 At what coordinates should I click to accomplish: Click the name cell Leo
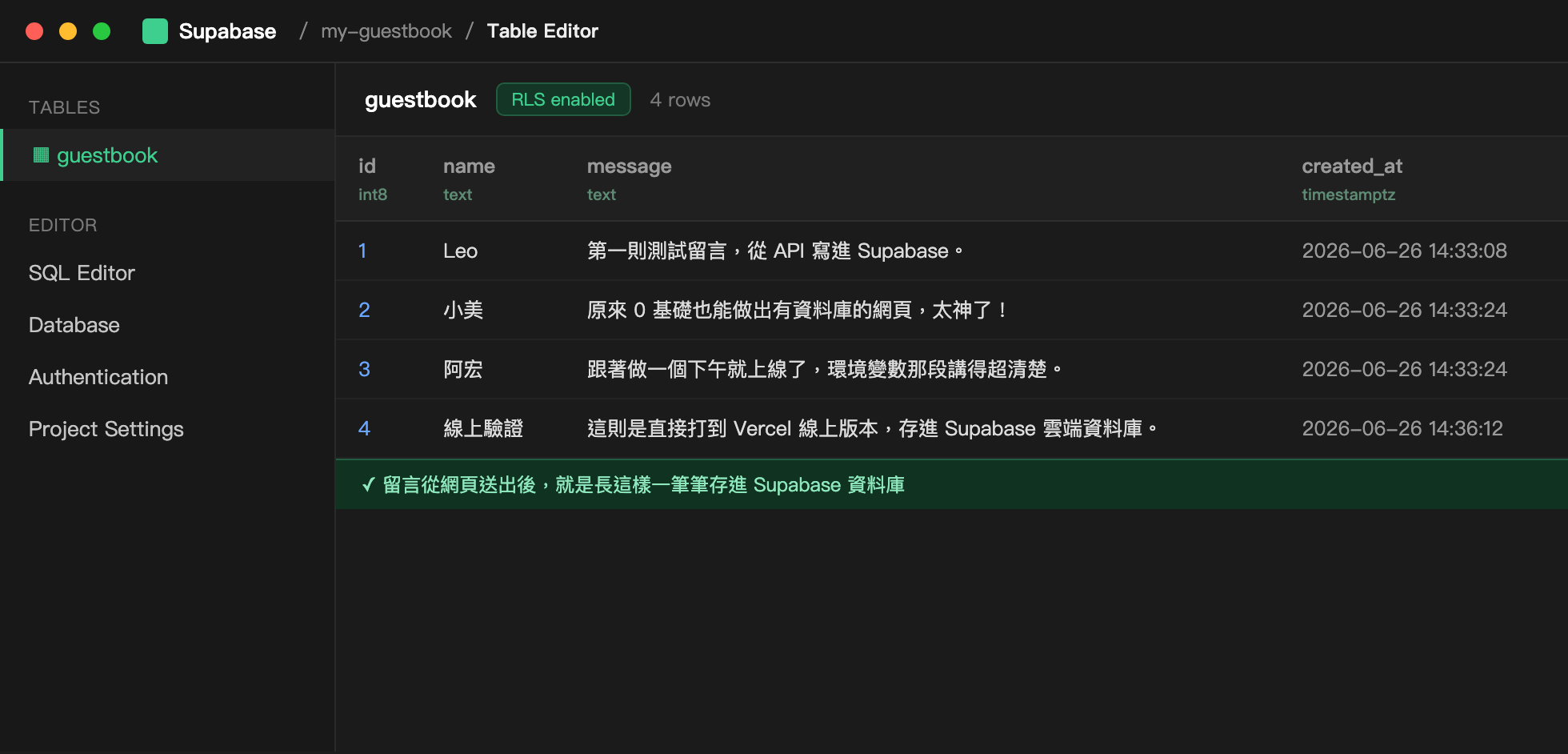[461, 251]
